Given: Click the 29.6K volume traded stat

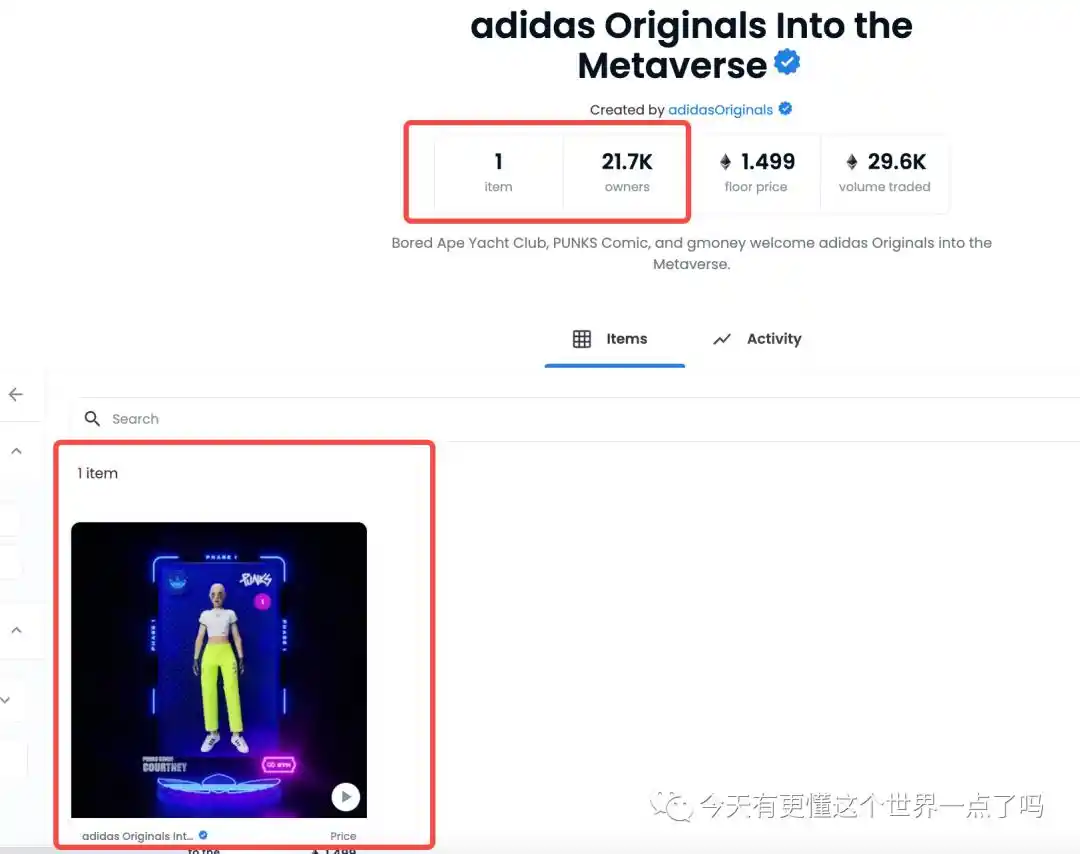Looking at the screenshot, I should pos(884,172).
